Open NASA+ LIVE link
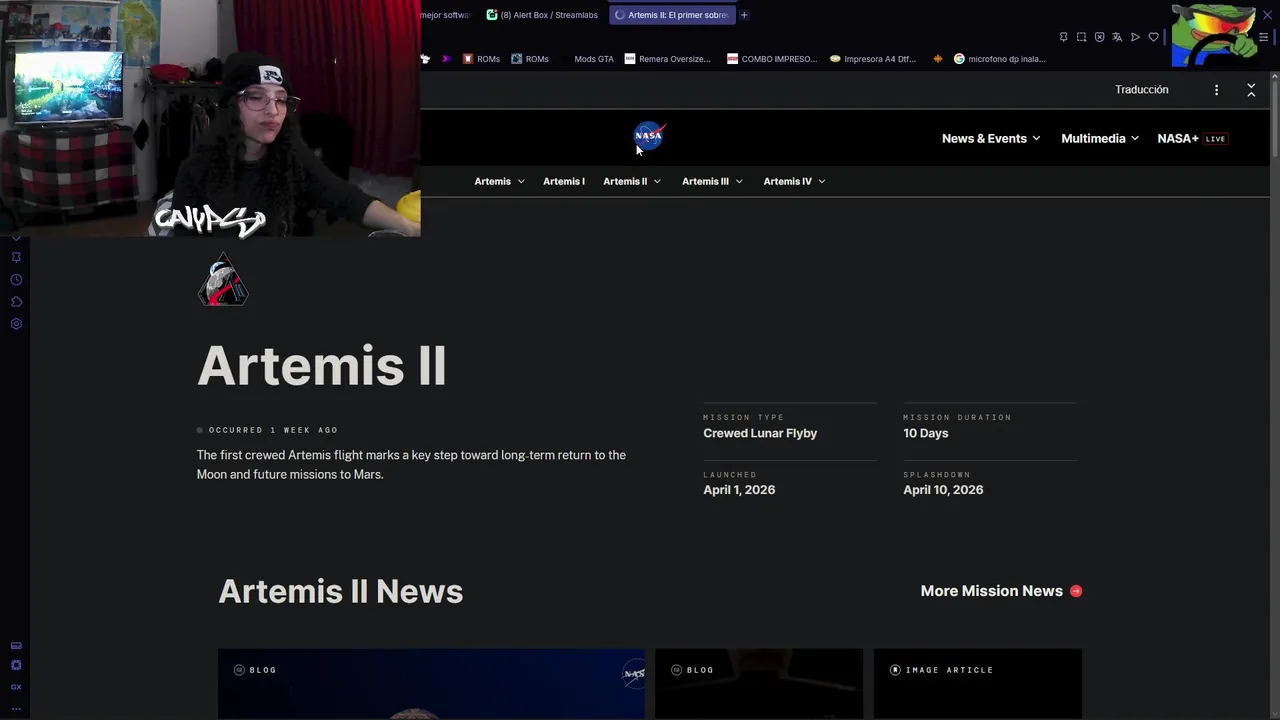The width and height of the screenshot is (1280, 720). 1192,139
